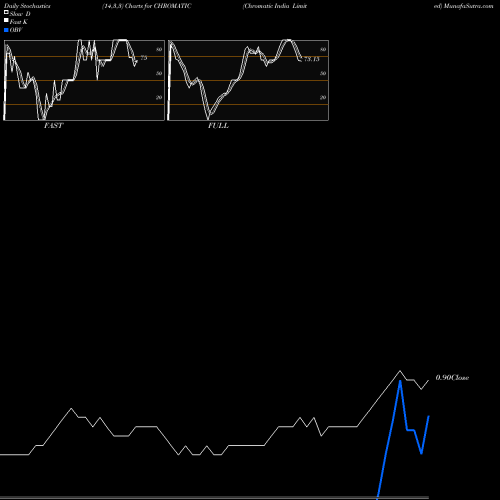Click the 75 value in FAST chart
The width and height of the screenshot is (500, 500).
coord(144,58)
